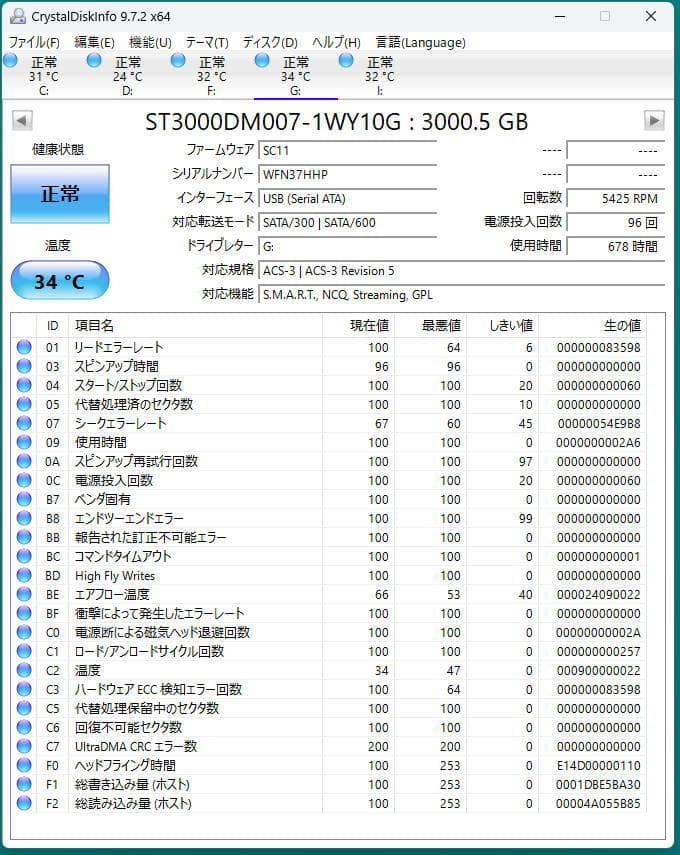Click the 生の値 column header
Image resolution: width=680 pixels, height=855 pixels.
click(x=592, y=326)
